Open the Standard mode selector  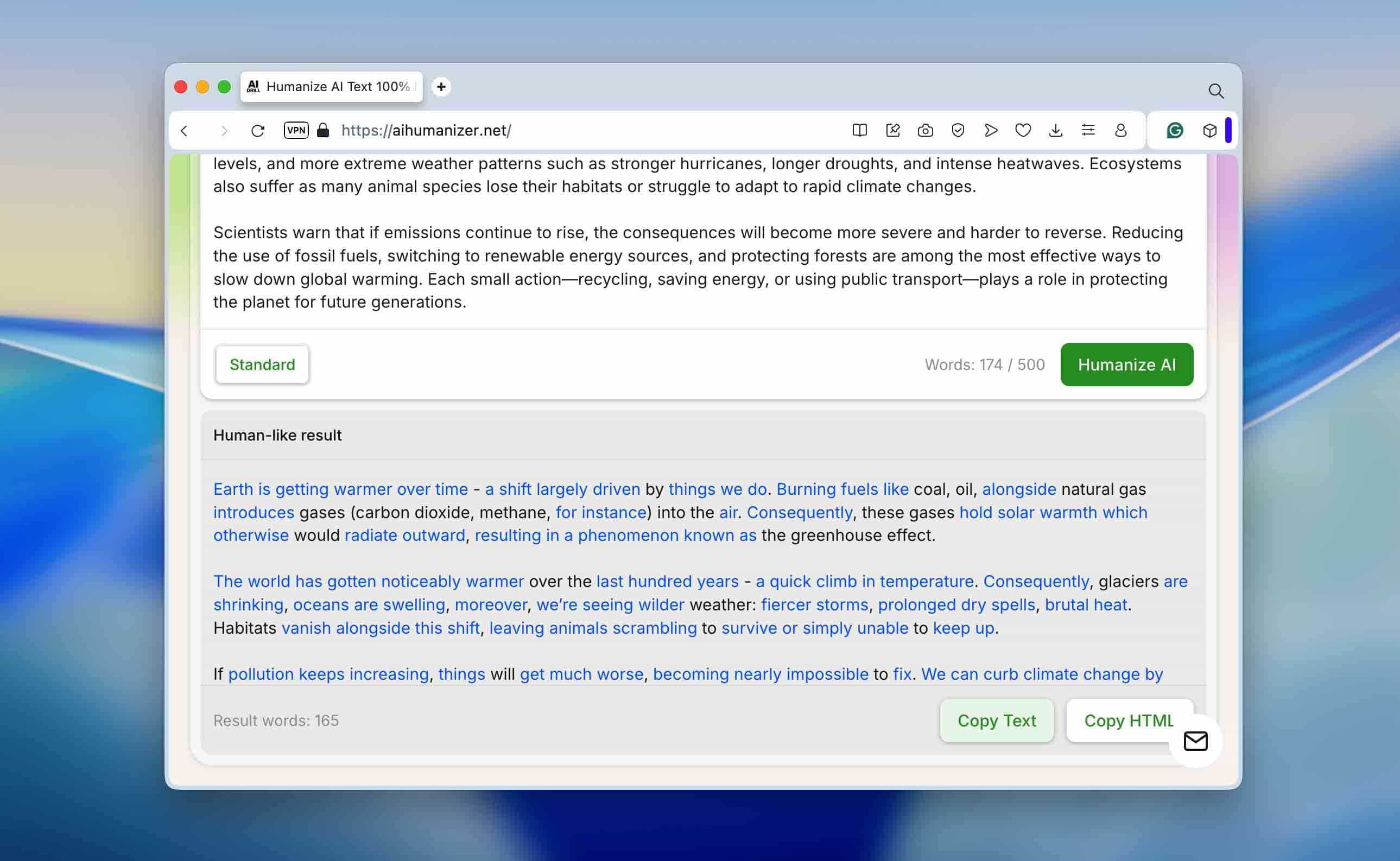(262, 365)
